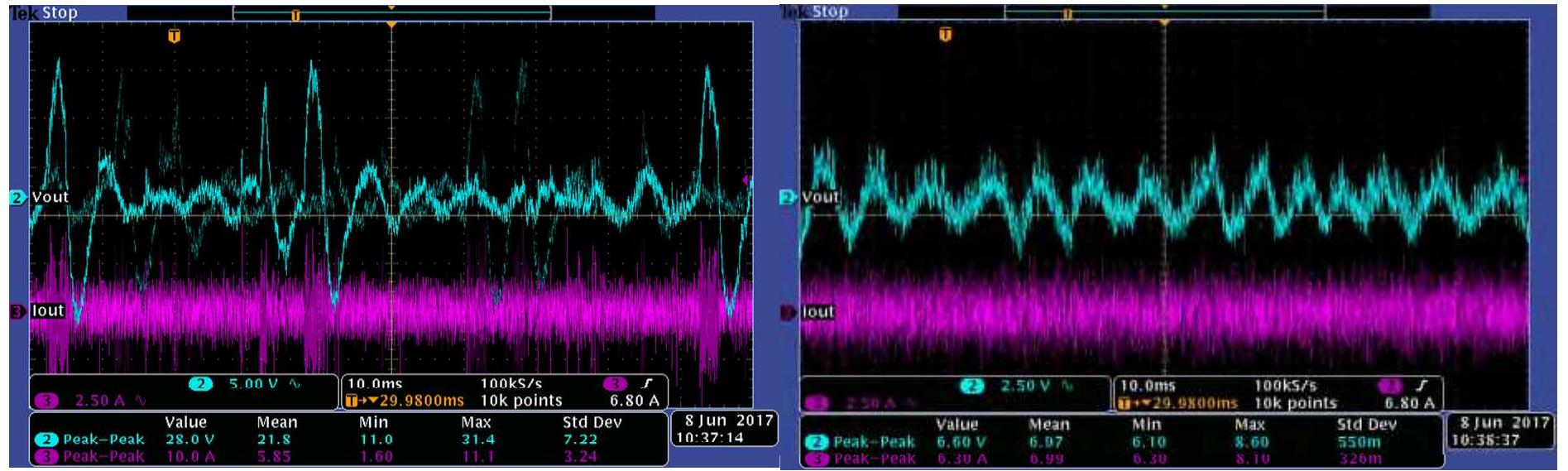Click rising edge trigger slope icon on right scope
This screenshot has height=471, width=1568.
pyautogui.click(x=1421, y=385)
